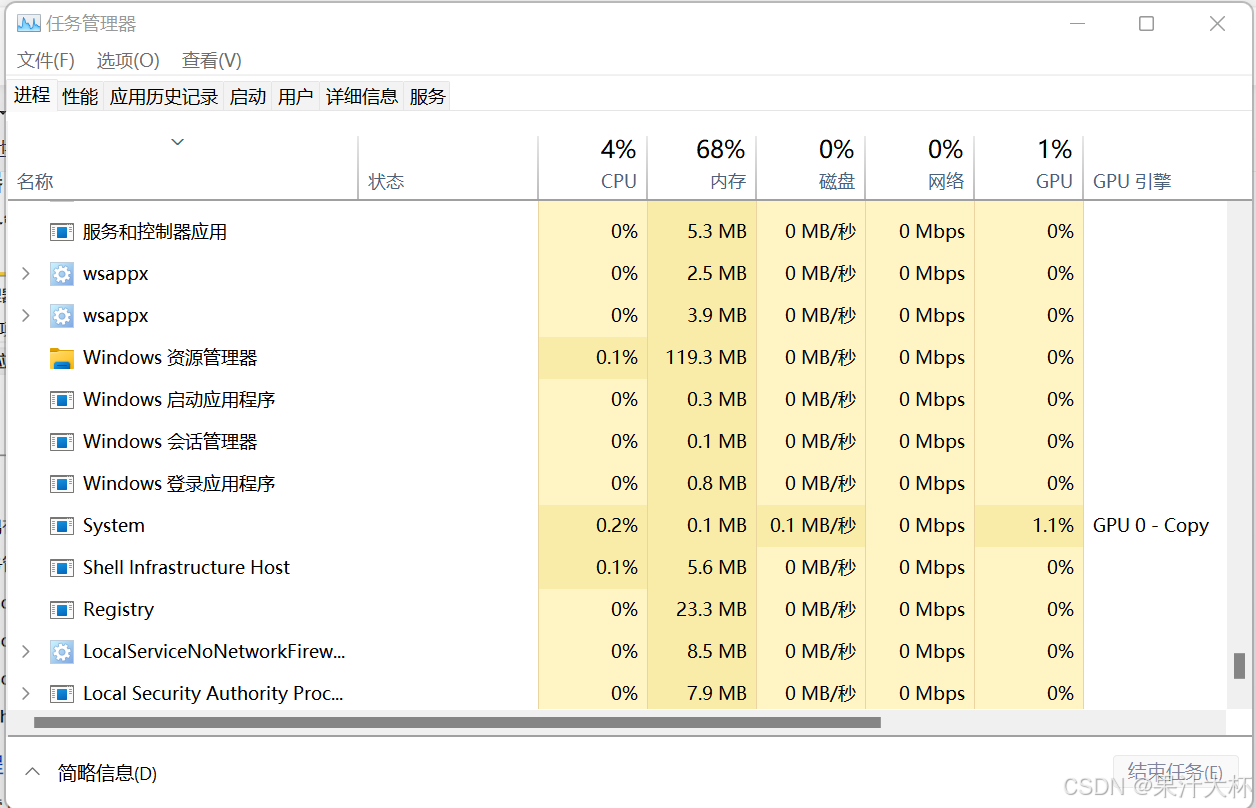This screenshot has width=1256, height=808.
Task: Select the Registry process name
Action: click(x=118, y=610)
